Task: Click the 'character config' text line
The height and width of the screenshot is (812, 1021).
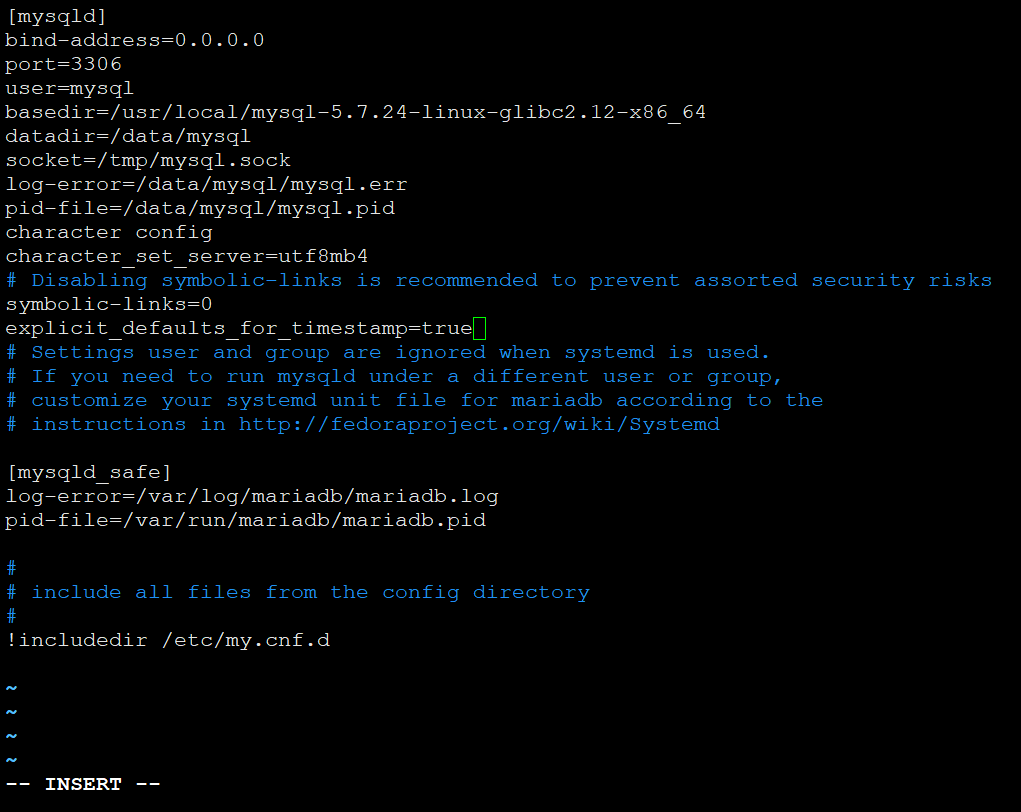Action: pyautogui.click(x=109, y=232)
